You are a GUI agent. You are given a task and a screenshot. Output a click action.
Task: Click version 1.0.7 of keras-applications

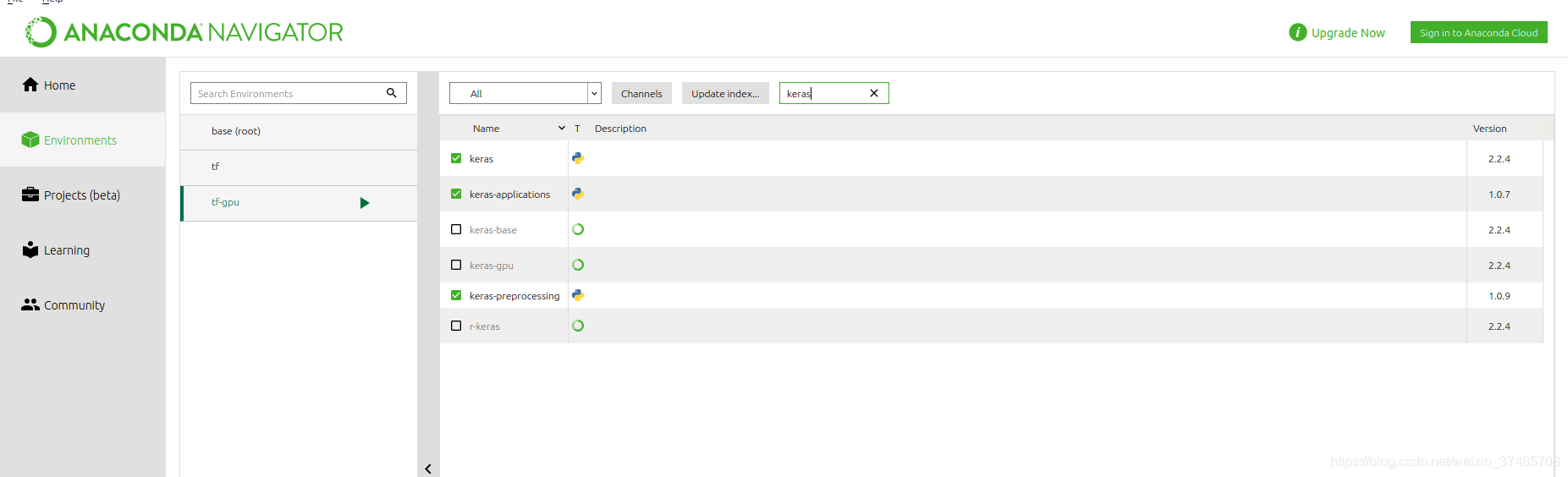[1499, 195]
